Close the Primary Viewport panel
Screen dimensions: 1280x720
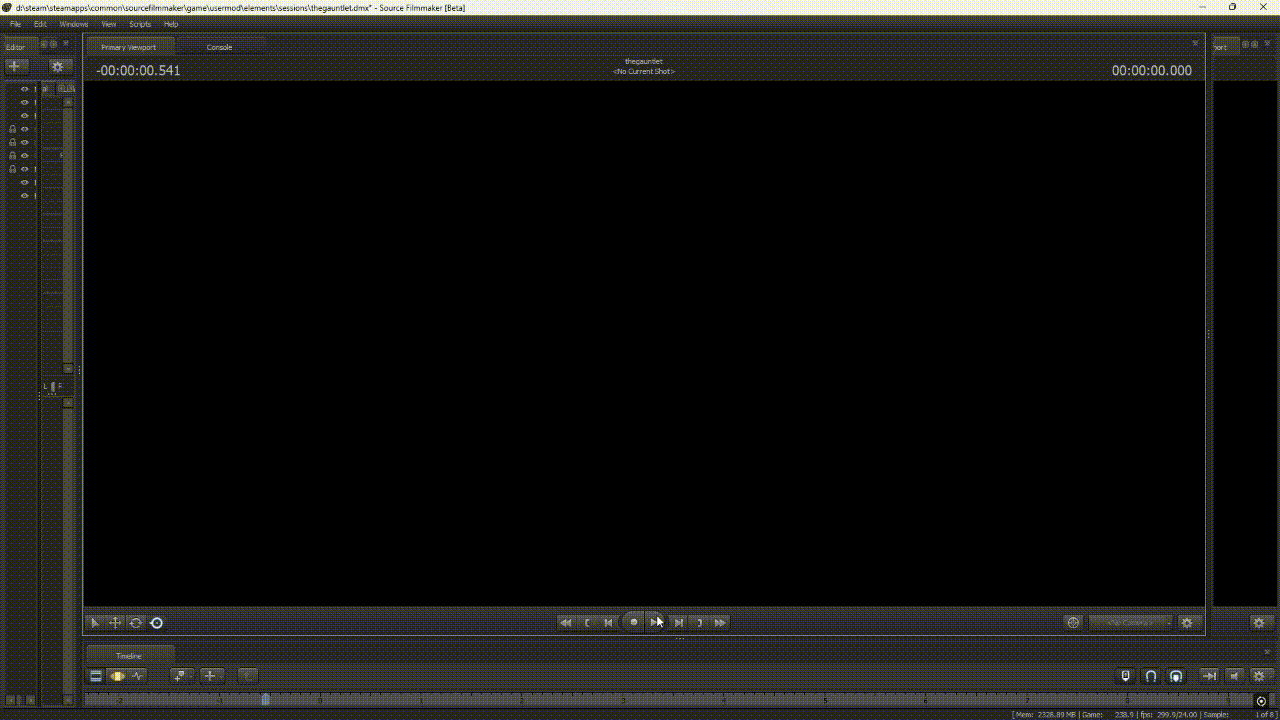[1195, 43]
